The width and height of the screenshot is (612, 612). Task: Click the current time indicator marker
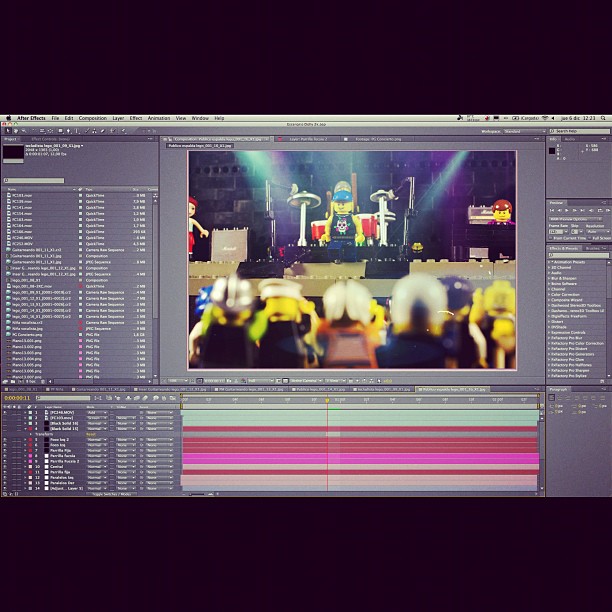pos(327,400)
